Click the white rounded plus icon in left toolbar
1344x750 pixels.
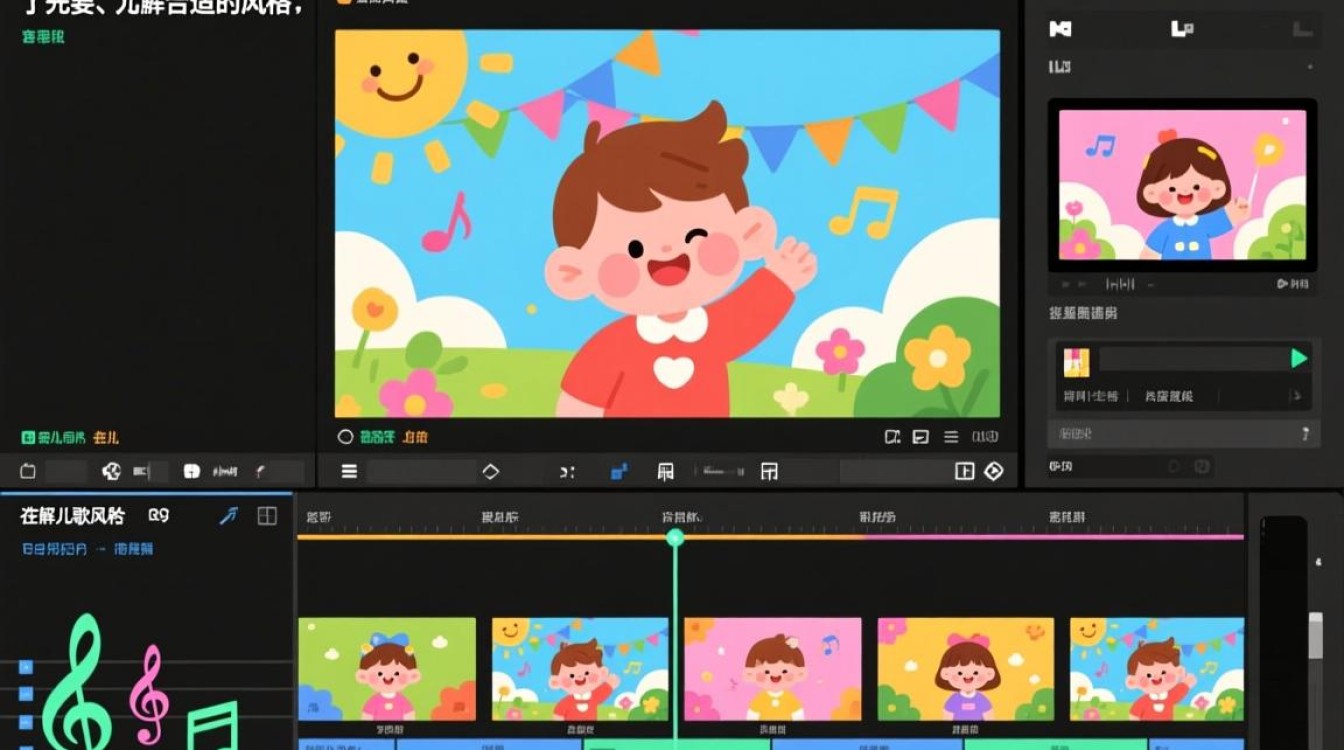click(191, 471)
